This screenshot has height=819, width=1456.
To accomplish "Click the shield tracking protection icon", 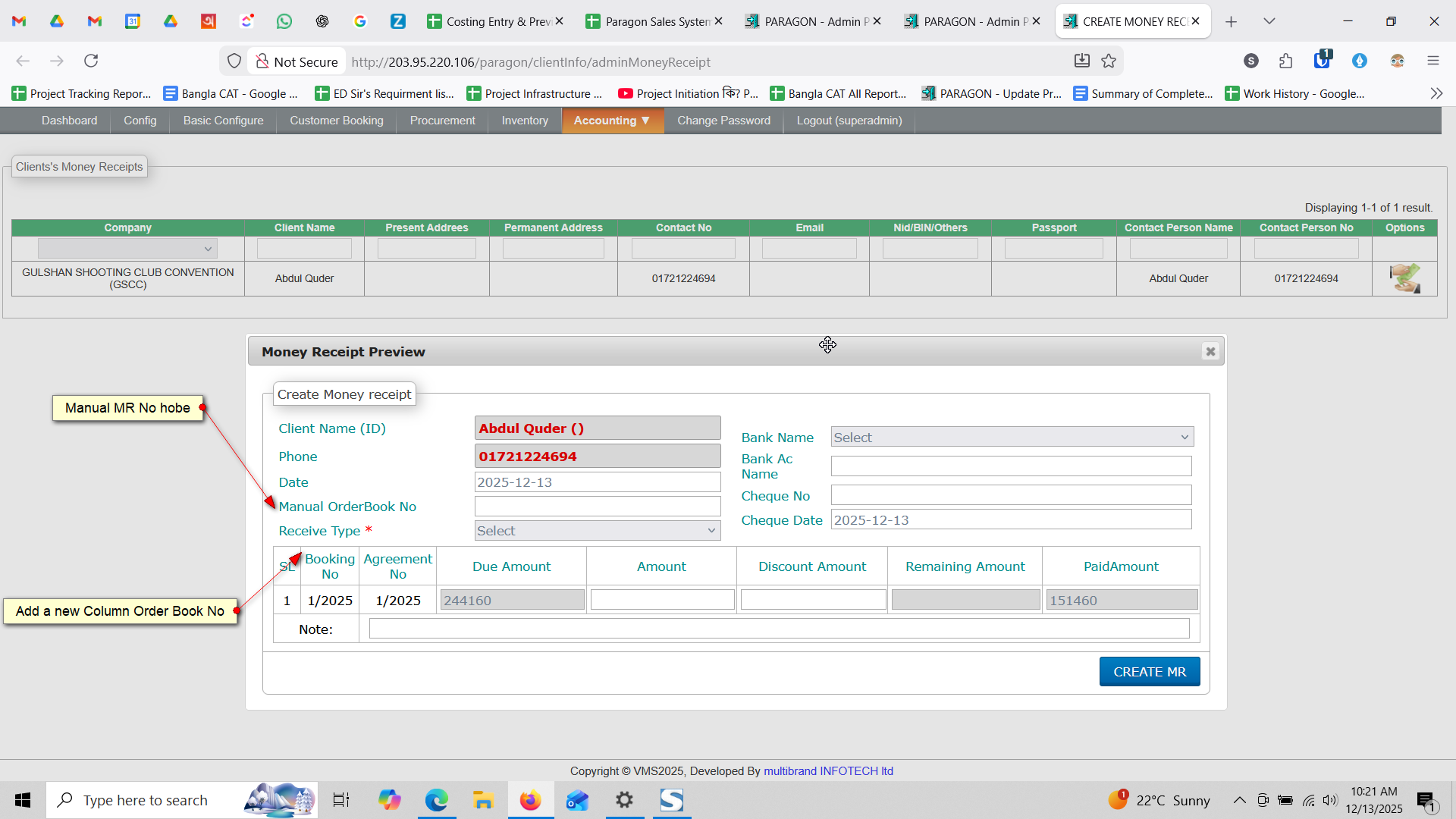I will (x=234, y=61).
